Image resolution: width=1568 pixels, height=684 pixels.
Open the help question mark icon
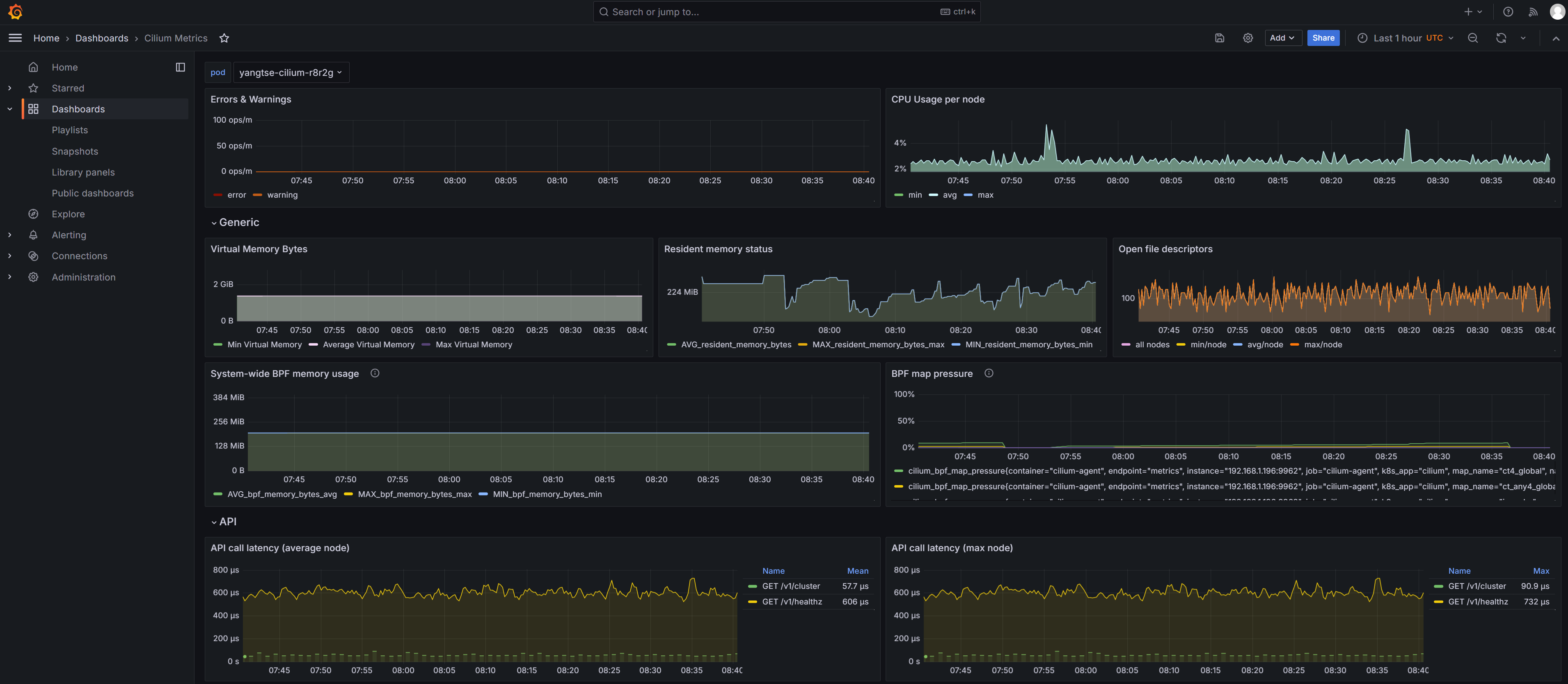[1508, 11]
